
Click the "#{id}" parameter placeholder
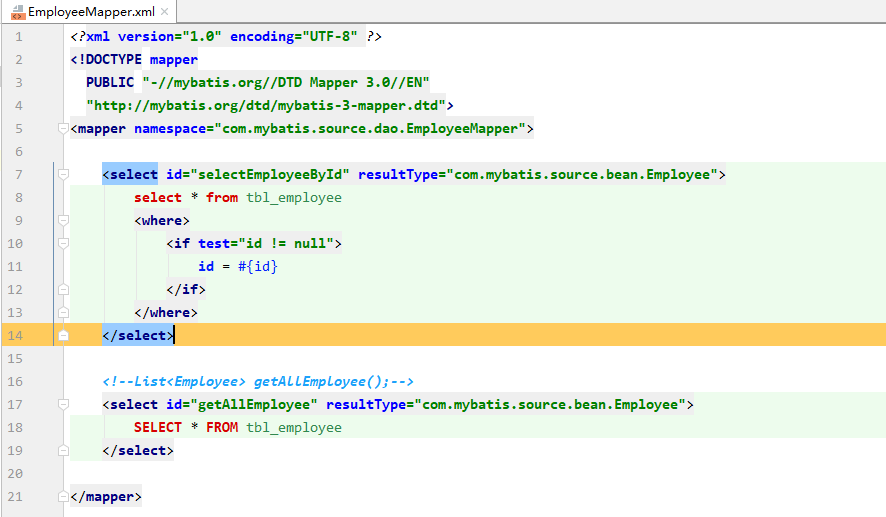[x=258, y=267]
